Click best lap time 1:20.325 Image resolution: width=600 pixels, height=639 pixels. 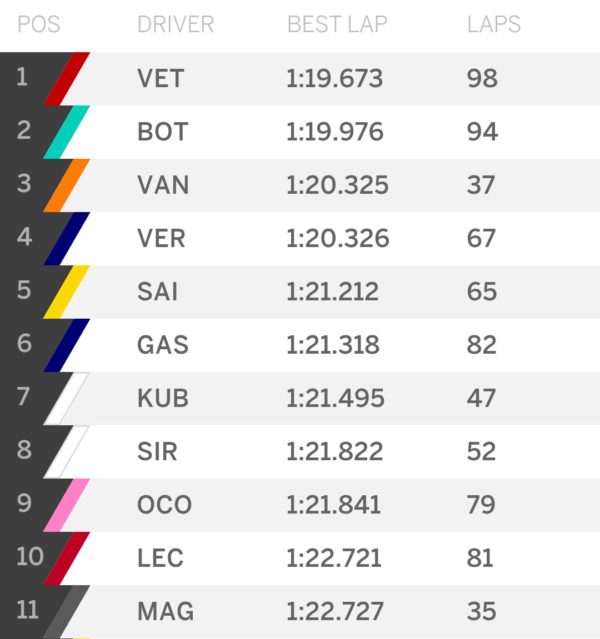pos(337,185)
